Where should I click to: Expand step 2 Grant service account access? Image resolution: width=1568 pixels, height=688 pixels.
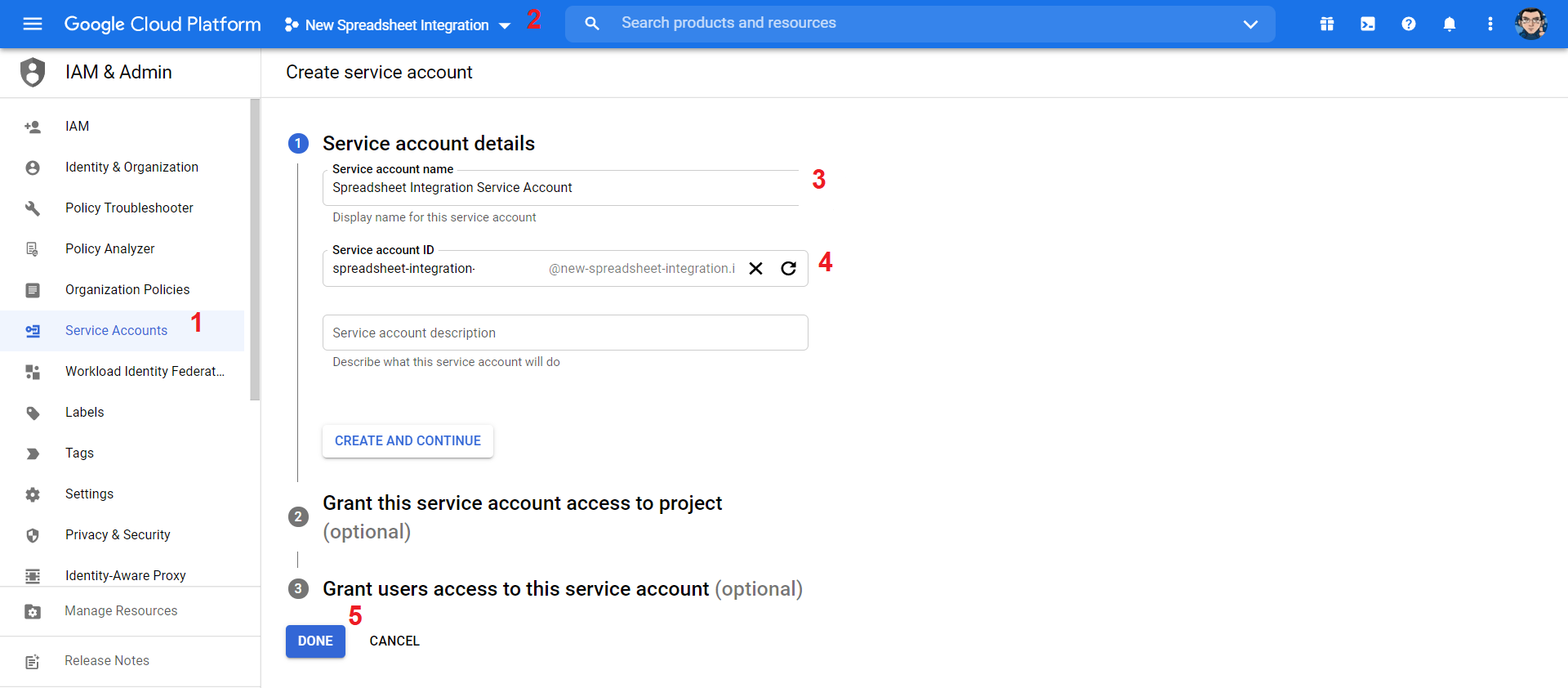coord(522,516)
